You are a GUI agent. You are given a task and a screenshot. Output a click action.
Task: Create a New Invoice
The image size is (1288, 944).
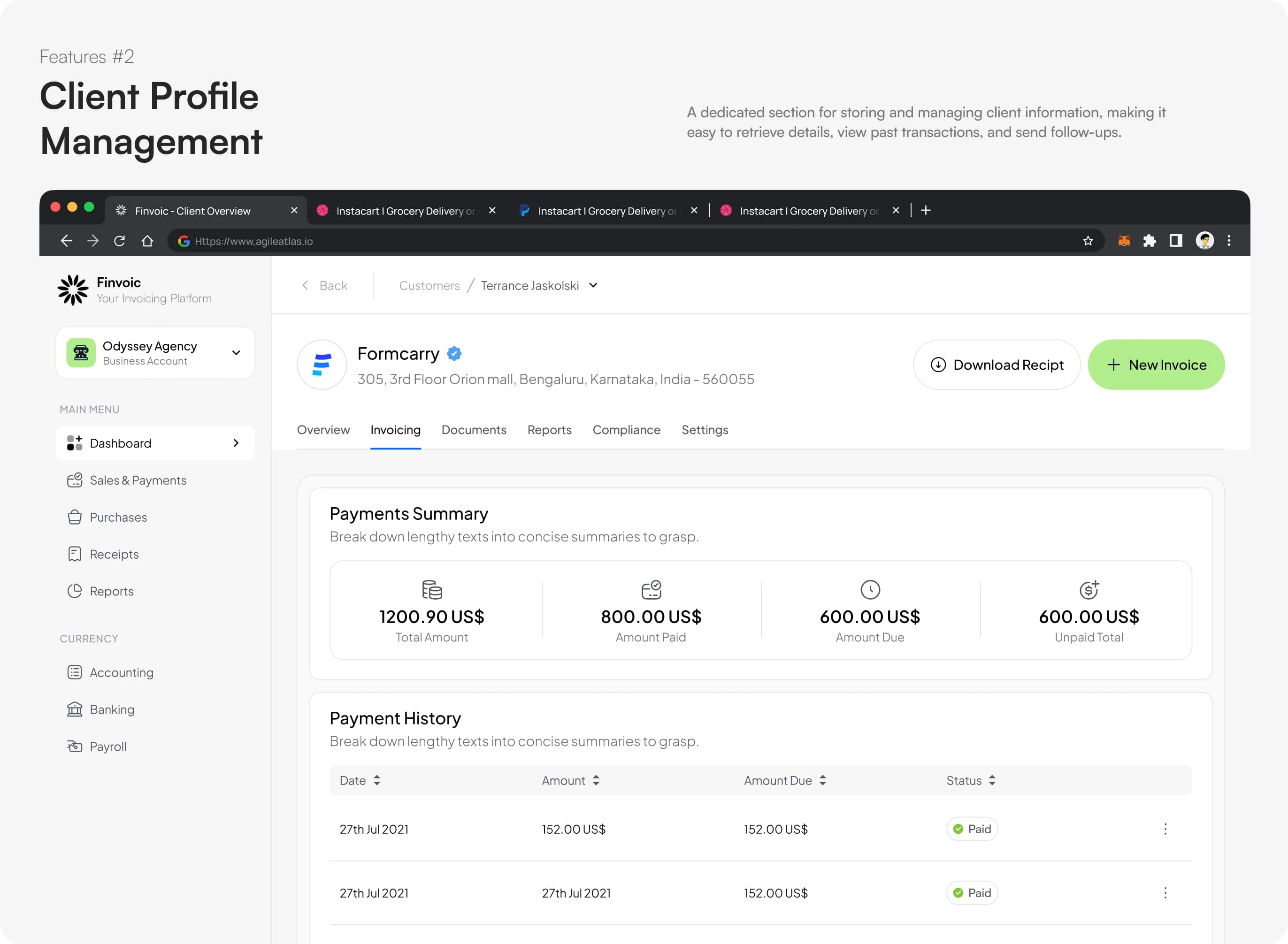click(x=1156, y=365)
